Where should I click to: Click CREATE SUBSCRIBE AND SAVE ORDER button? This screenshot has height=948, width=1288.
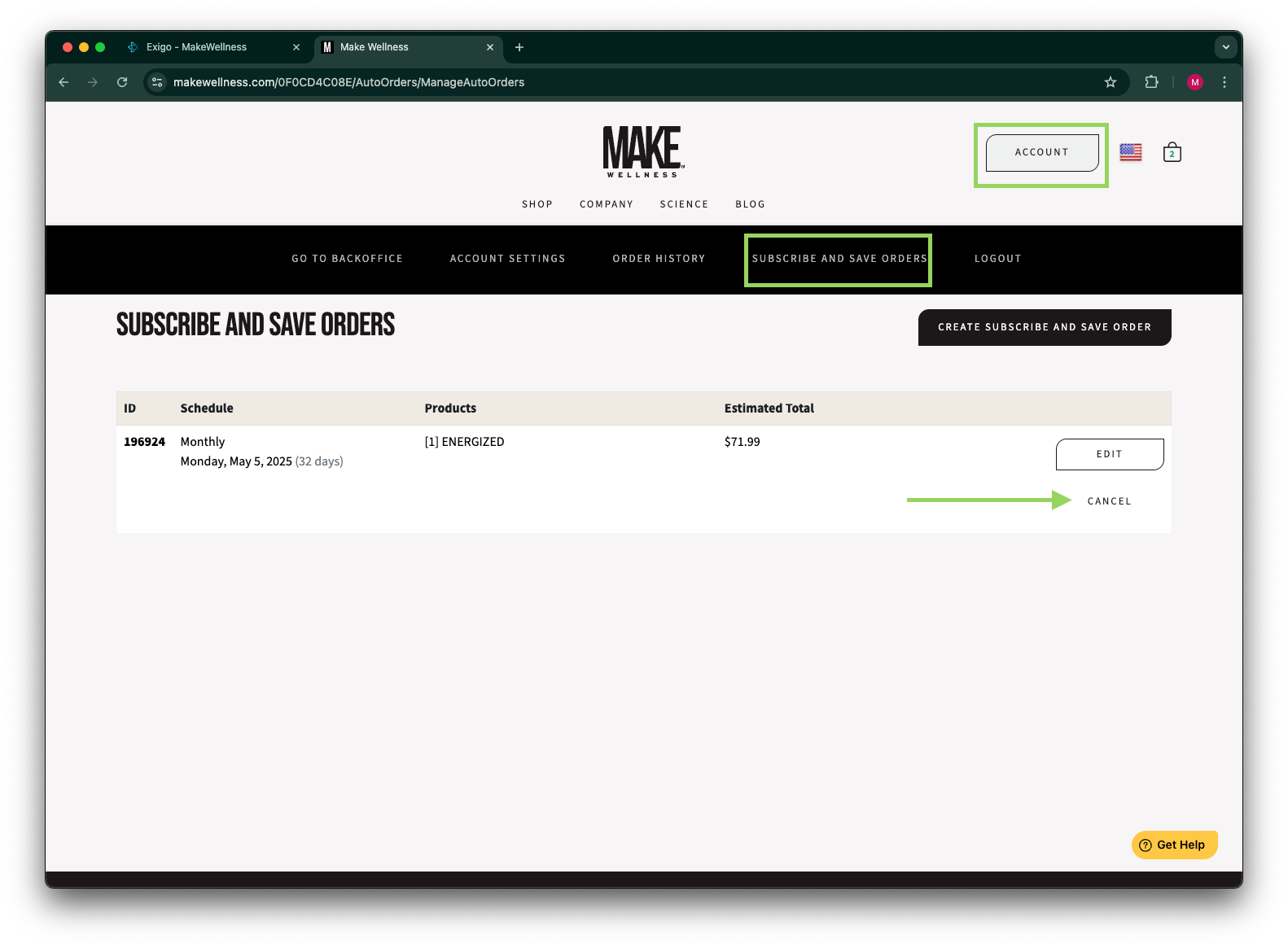[x=1045, y=327]
